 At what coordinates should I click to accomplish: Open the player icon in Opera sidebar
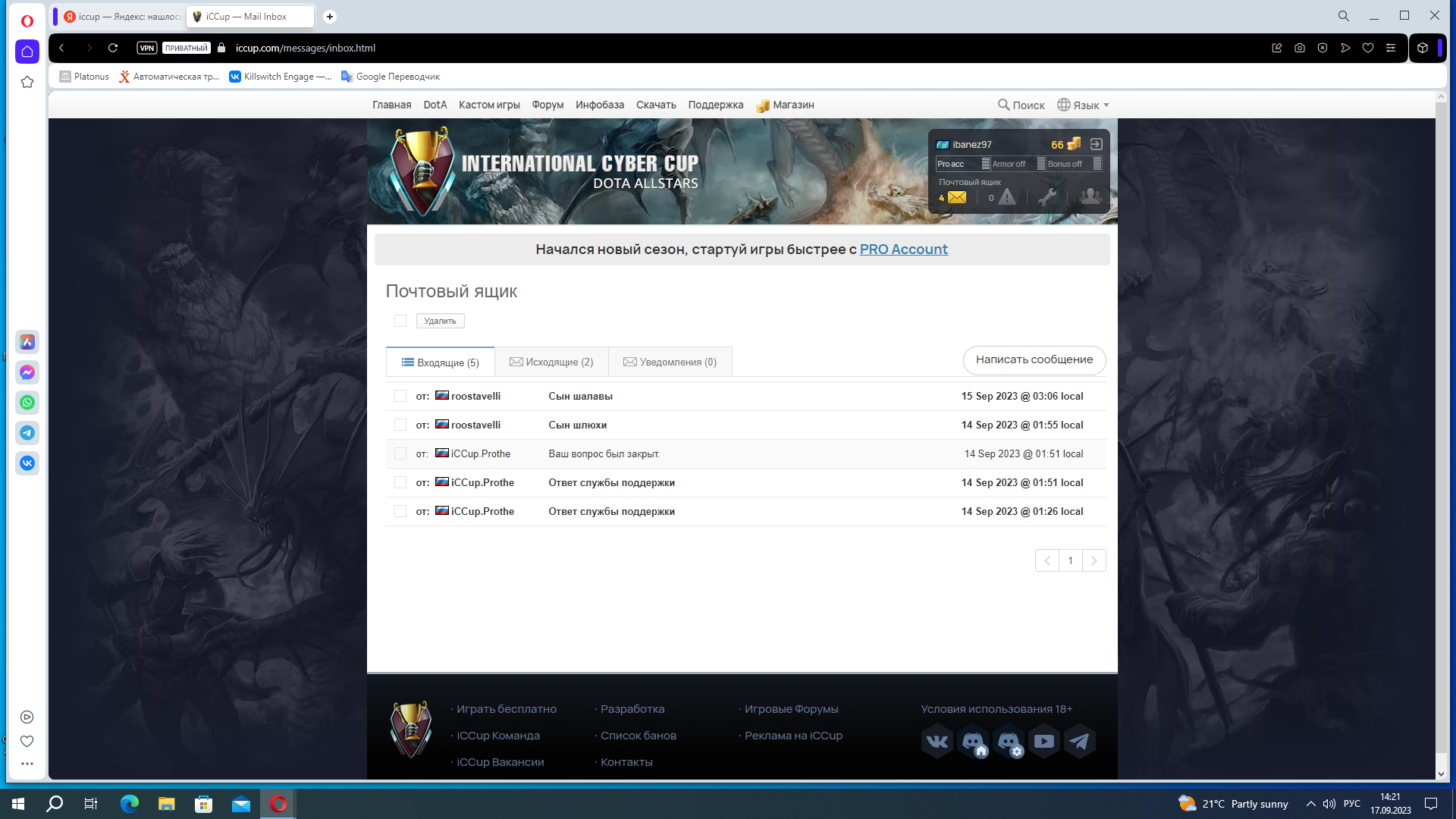tap(27, 717)
